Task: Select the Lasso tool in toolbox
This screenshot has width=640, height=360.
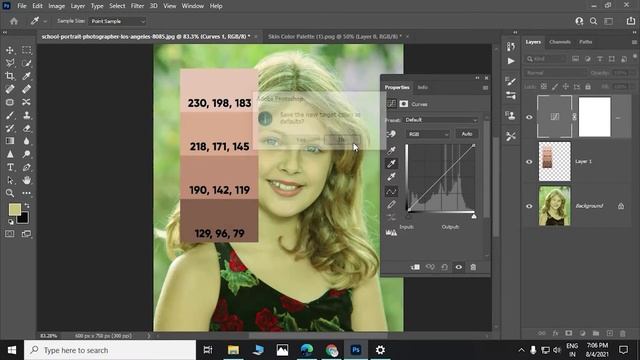Action: (10, 63)
